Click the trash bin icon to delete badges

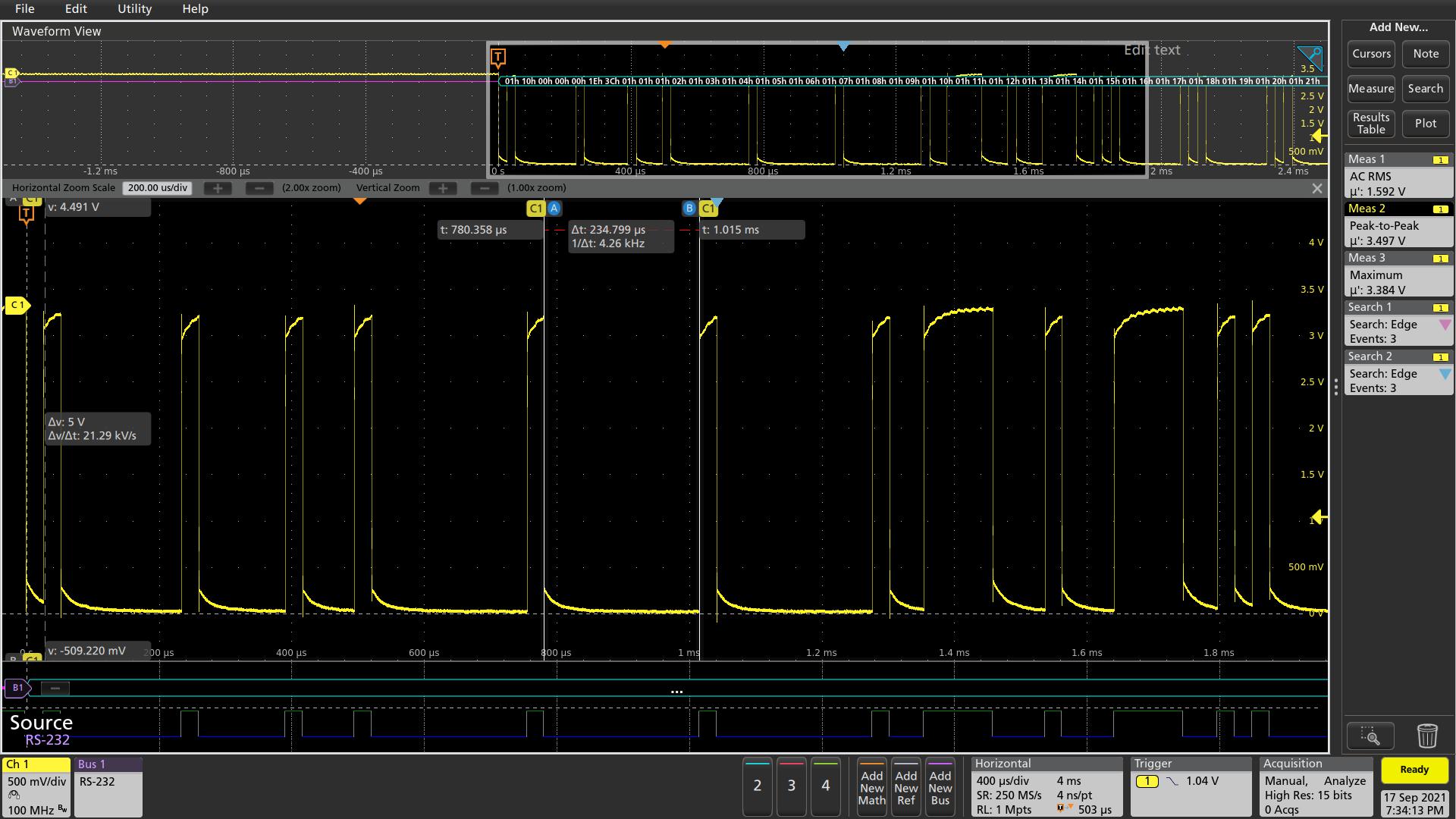click(x=1427, y=735)
